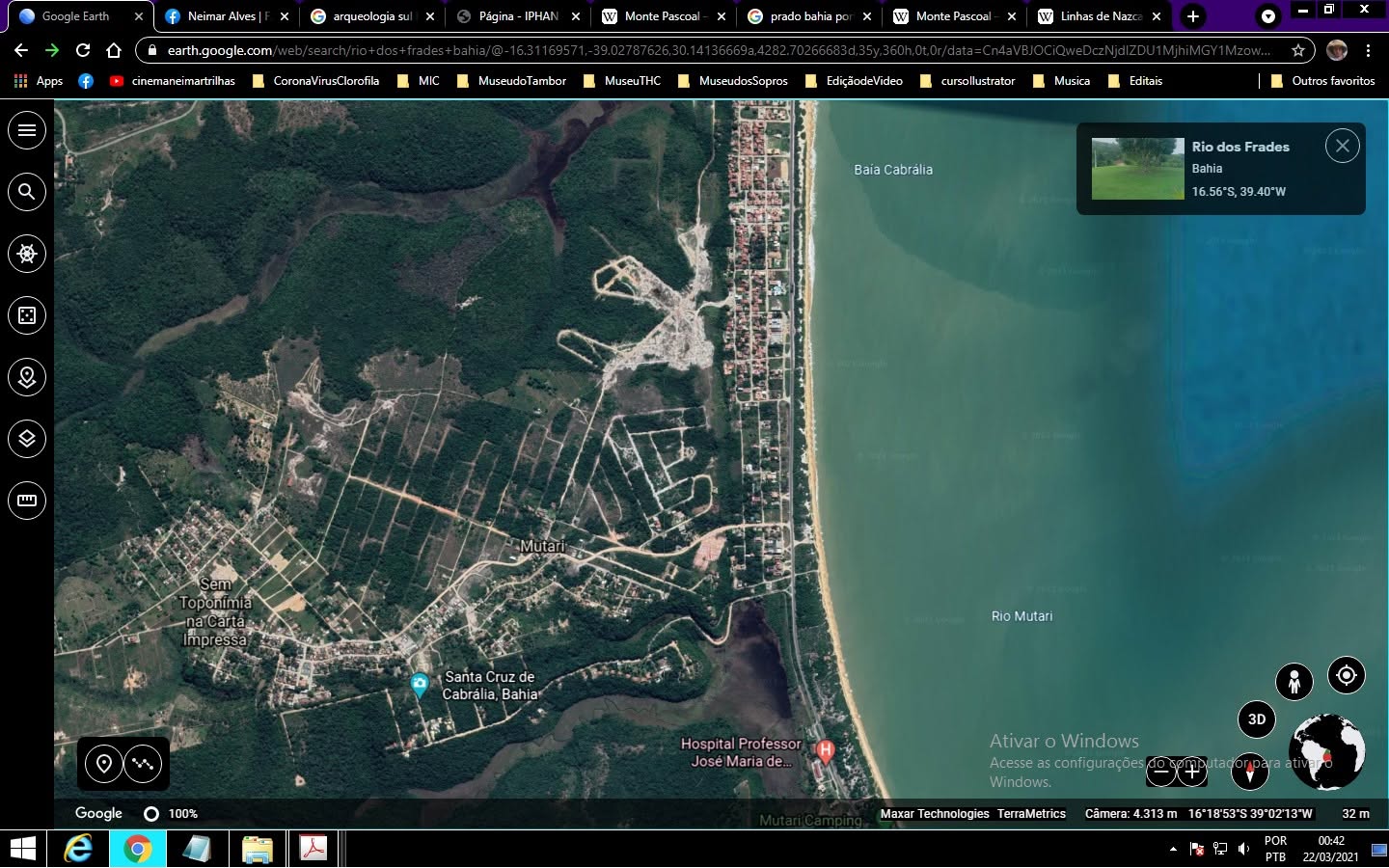Expand the Editais bookmark folder
This screenshot has height=868, width=1389.
click(x=1134, y=81)
